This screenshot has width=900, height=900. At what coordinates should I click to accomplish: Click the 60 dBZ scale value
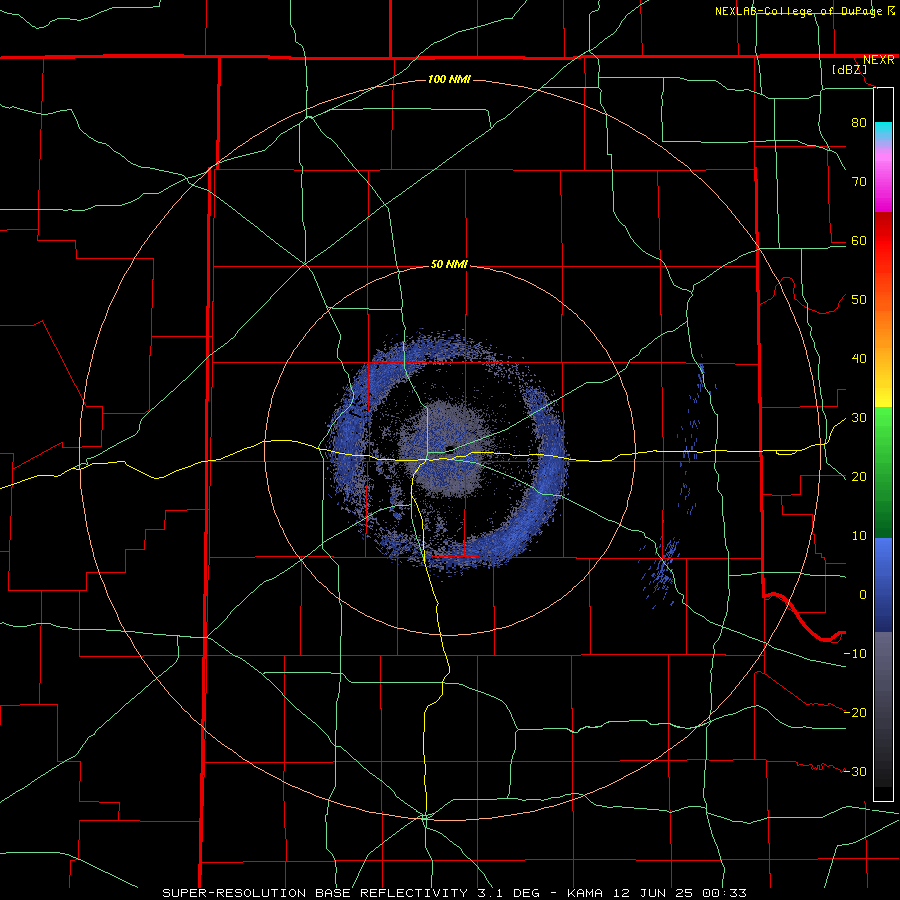pyautogui.click(x=859, y=240)
